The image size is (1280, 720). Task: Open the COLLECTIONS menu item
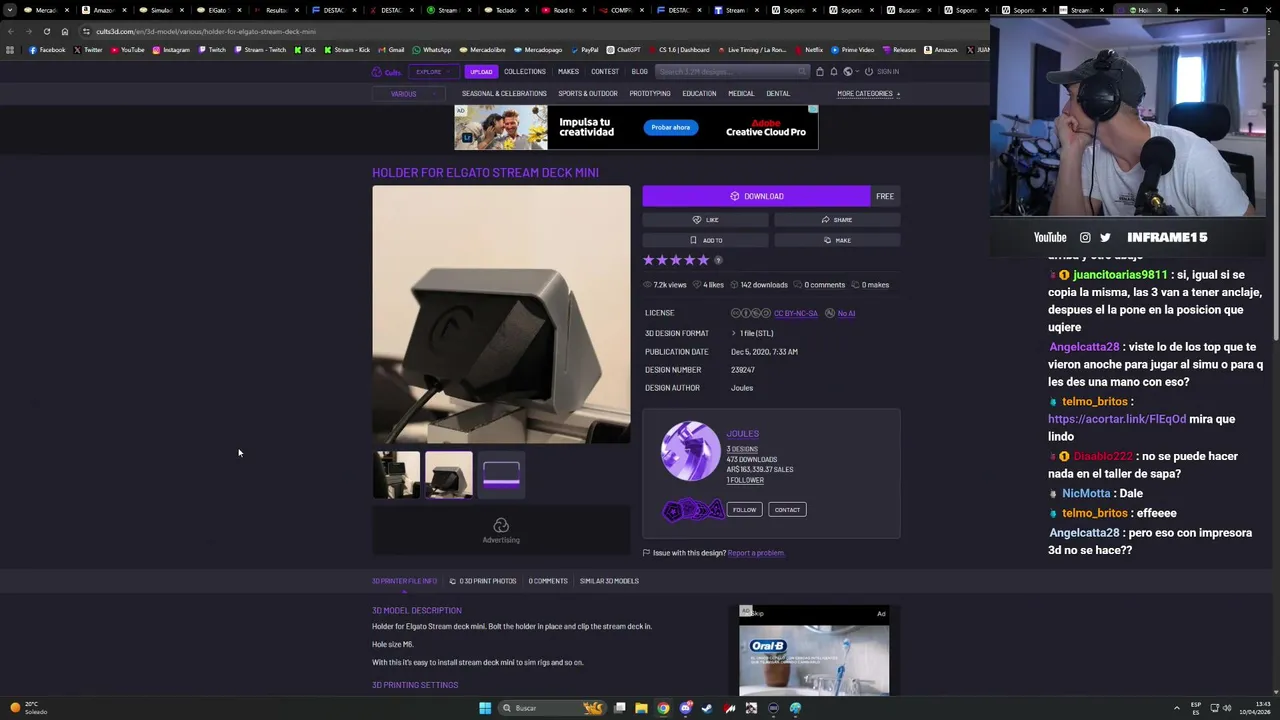click(525, 72)
